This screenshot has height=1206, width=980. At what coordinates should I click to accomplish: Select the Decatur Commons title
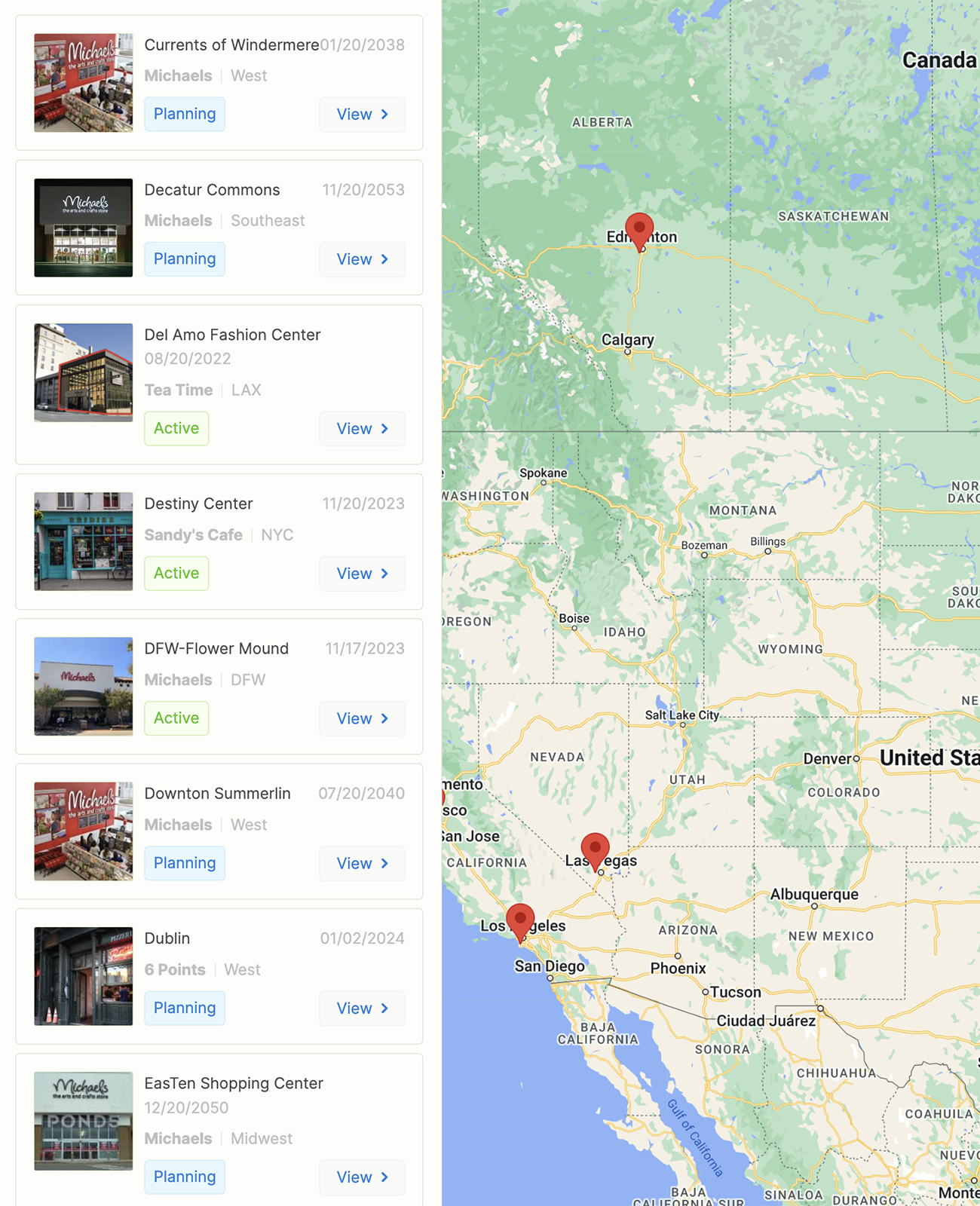[213, 190]
